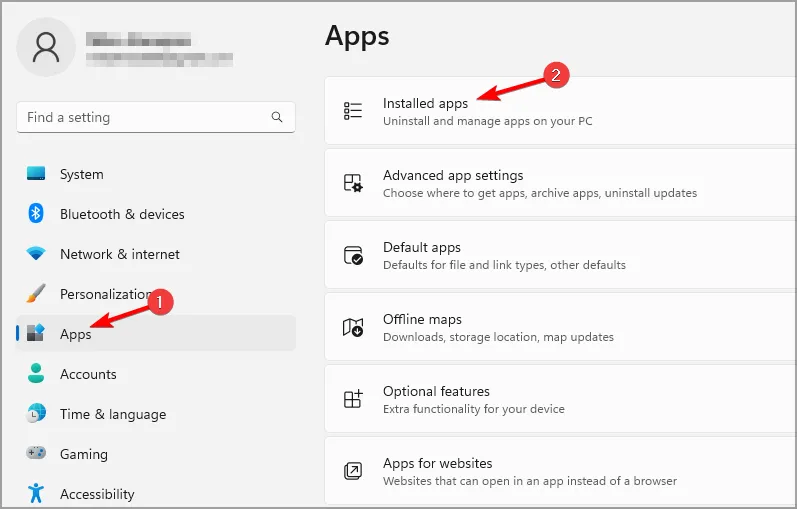Click the Default apps icon

(x=353, y=255)
